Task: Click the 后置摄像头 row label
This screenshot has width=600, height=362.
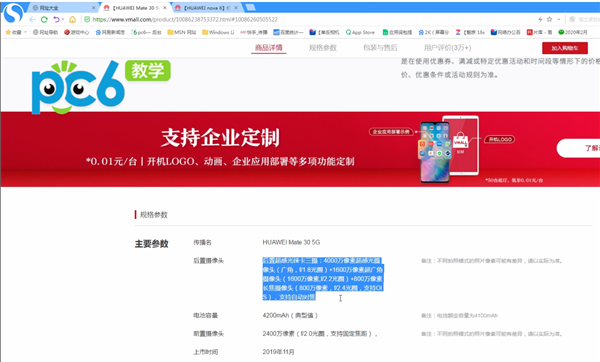Action: click(x=208, y=261)
